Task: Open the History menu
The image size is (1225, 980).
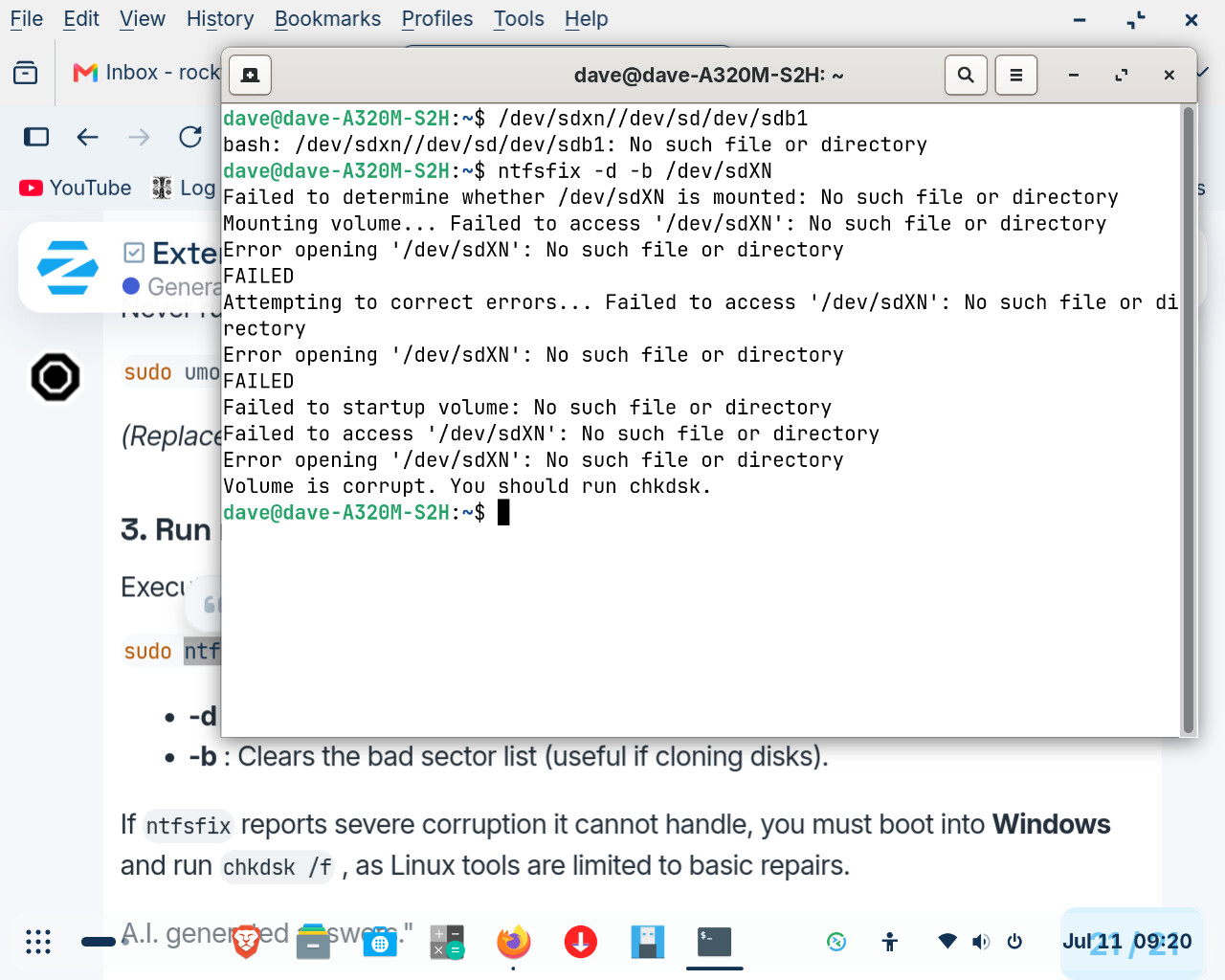Action: [220, 19]
